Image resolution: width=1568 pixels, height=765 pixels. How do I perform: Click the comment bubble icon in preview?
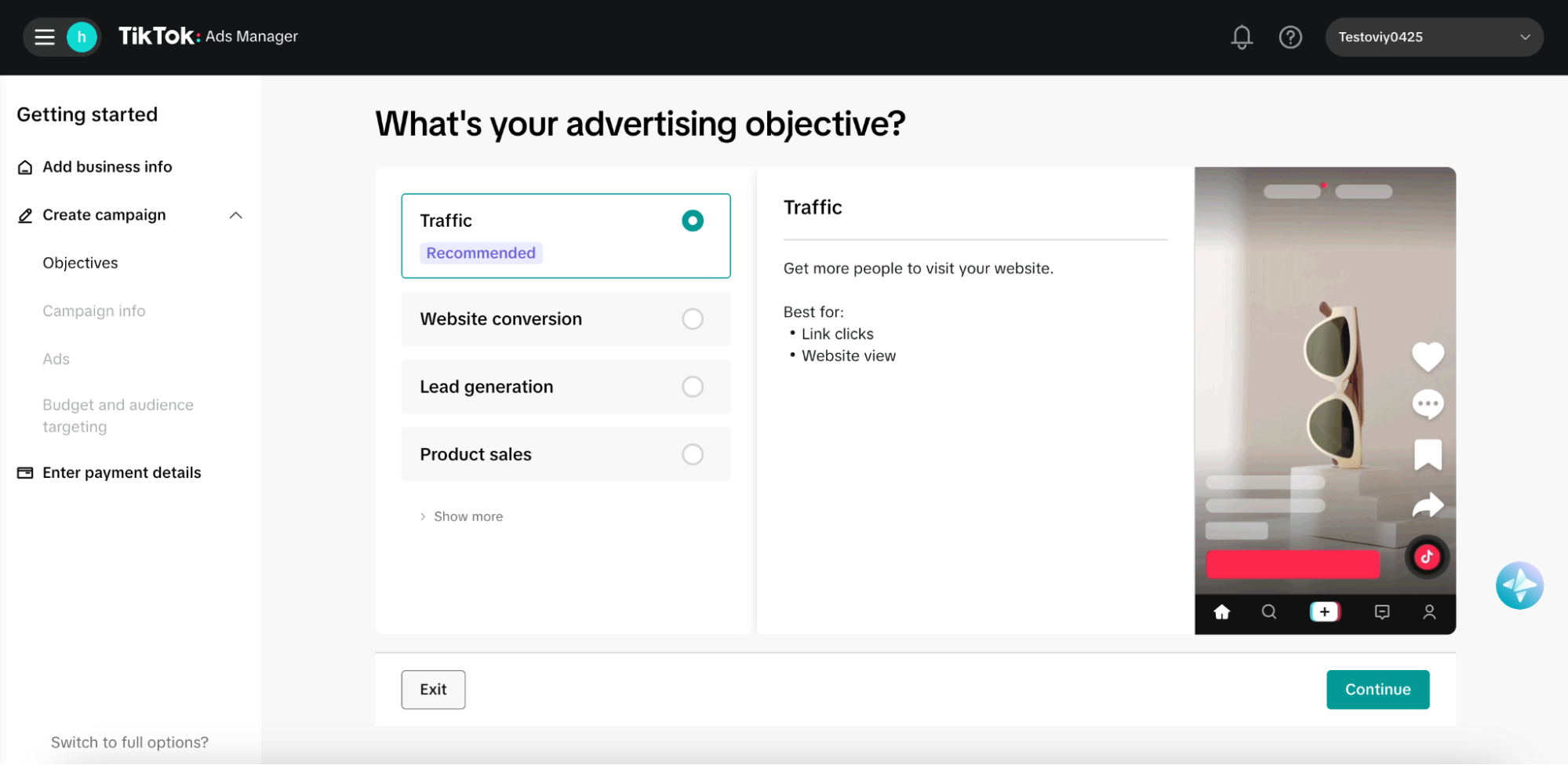click(x=1428, y=405)
